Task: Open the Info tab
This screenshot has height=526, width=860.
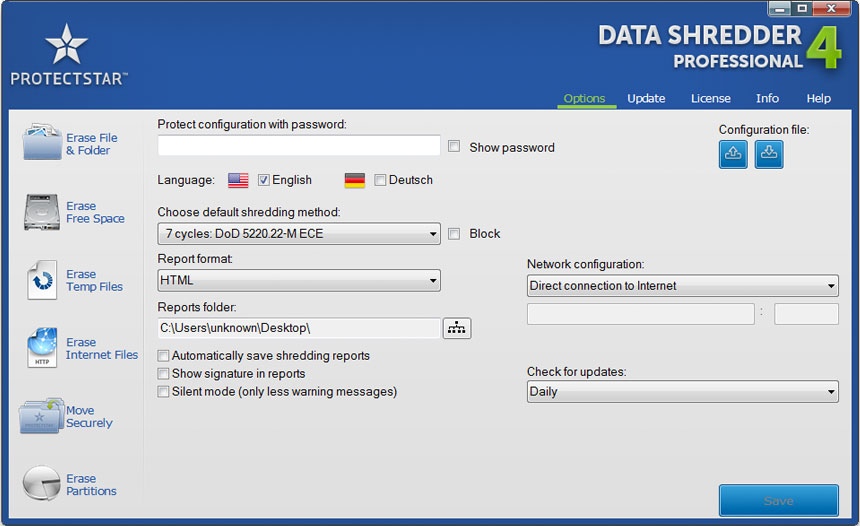Action: [x=767, y=98]
